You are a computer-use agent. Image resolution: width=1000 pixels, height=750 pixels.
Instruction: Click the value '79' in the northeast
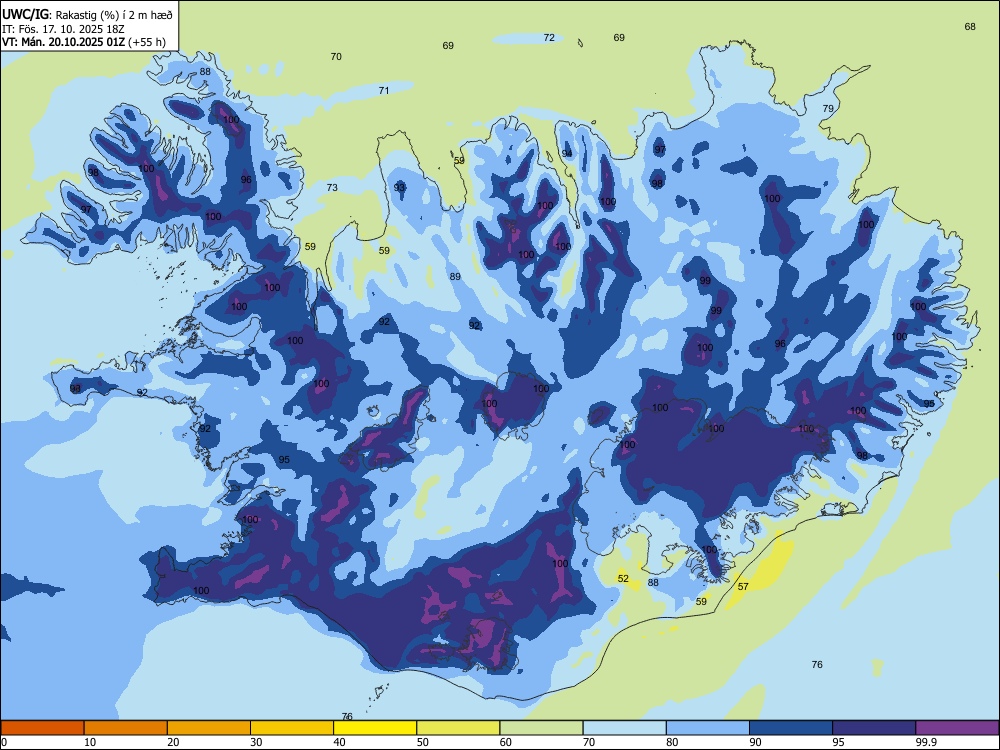coord(828,108)
